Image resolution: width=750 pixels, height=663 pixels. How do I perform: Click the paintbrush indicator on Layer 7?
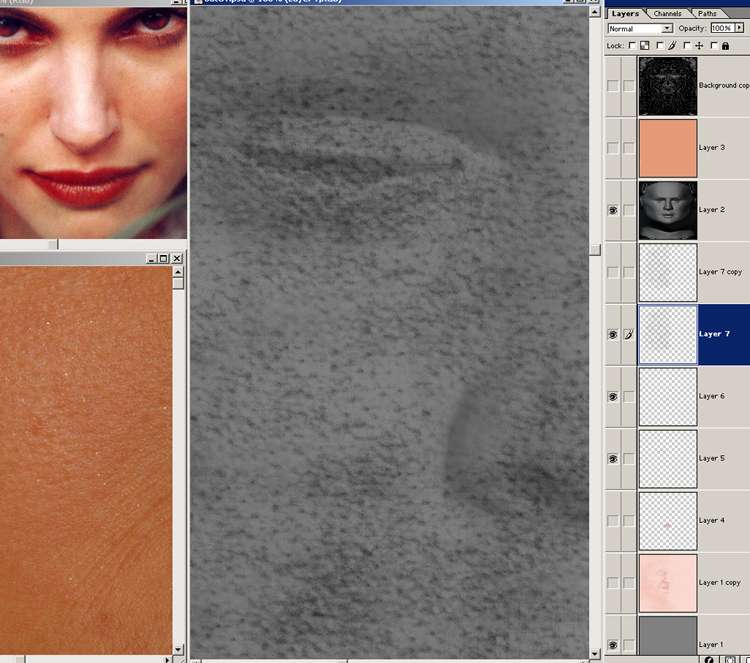[629, 334]
